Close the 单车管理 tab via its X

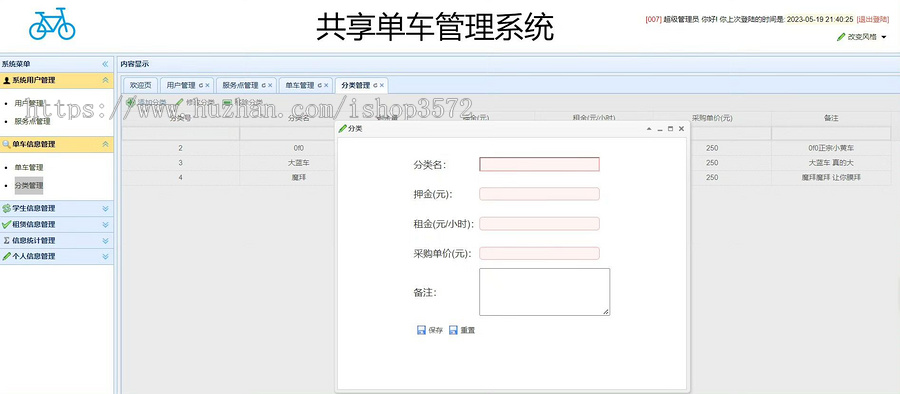[x=326, y=86]
